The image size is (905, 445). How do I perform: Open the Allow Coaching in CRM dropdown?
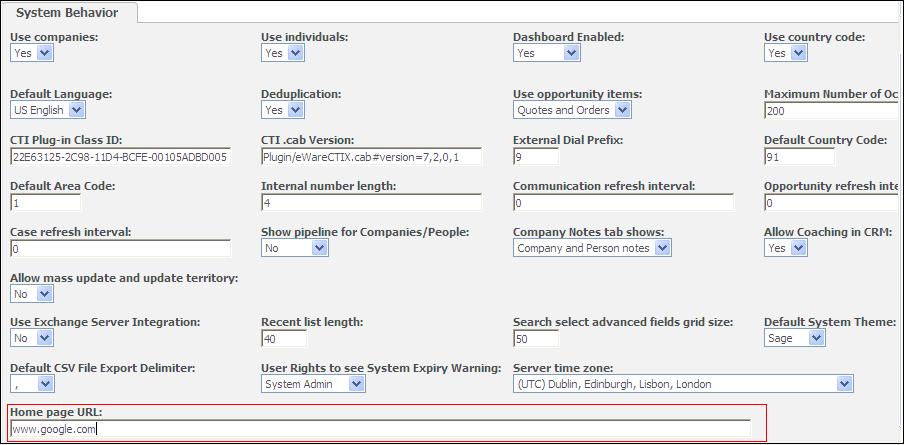[786, 248]
